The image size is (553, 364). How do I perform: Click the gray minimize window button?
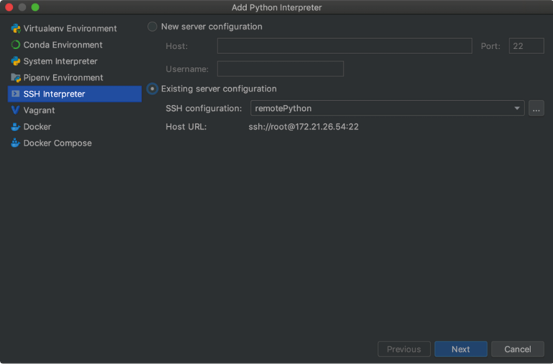[22, 7]
